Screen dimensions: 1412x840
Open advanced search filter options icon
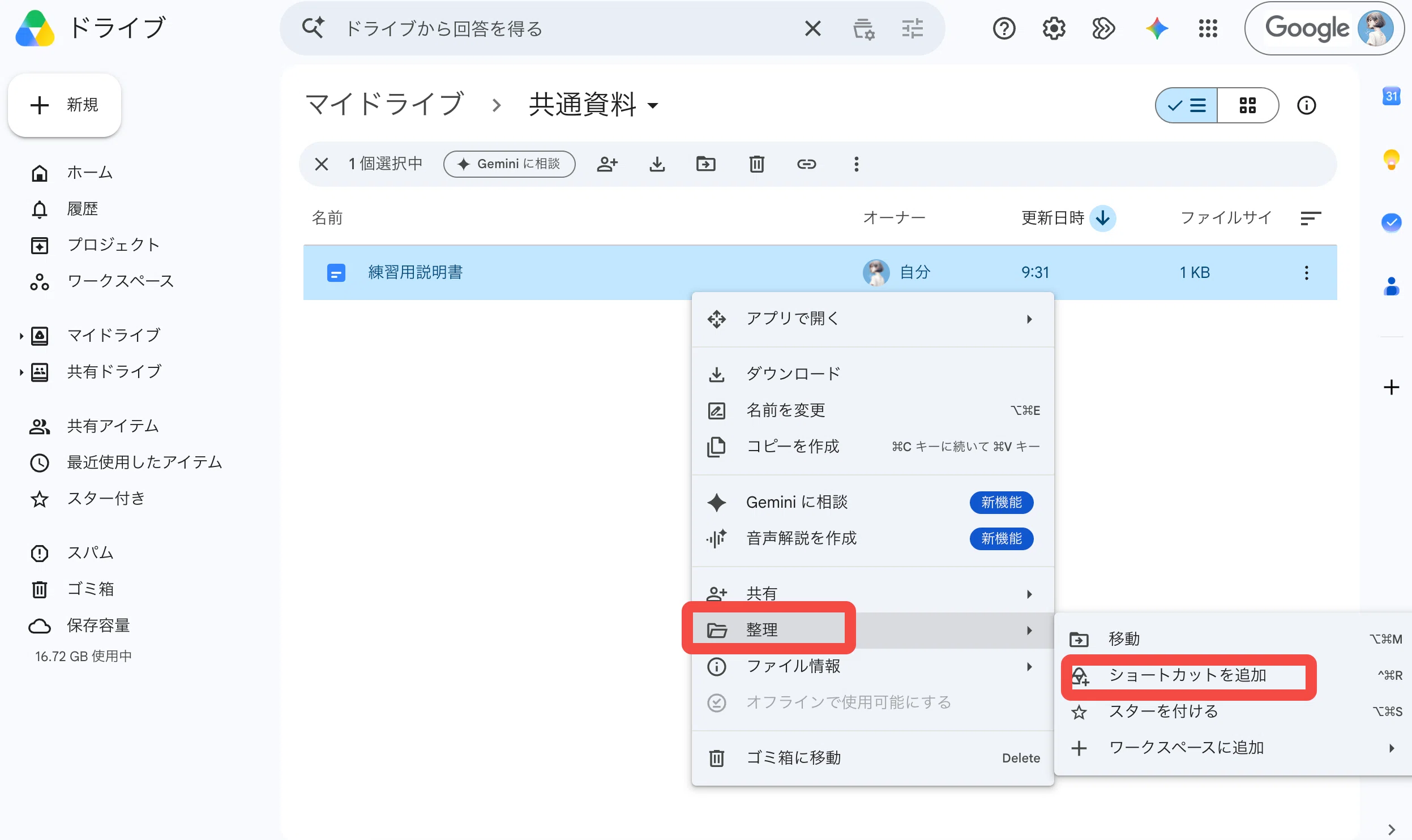(912, 28)
